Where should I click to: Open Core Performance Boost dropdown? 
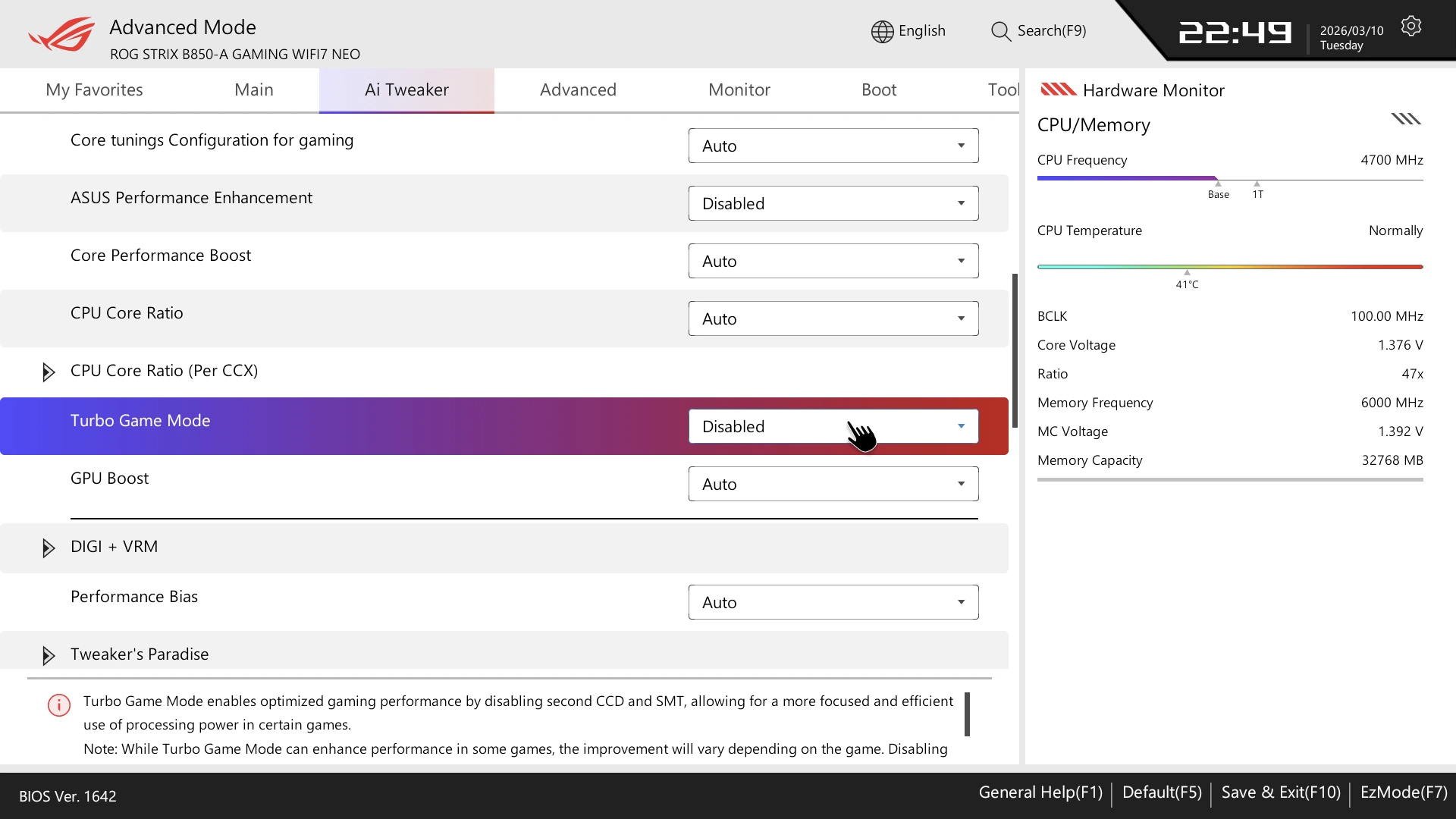tap(833, 261)
